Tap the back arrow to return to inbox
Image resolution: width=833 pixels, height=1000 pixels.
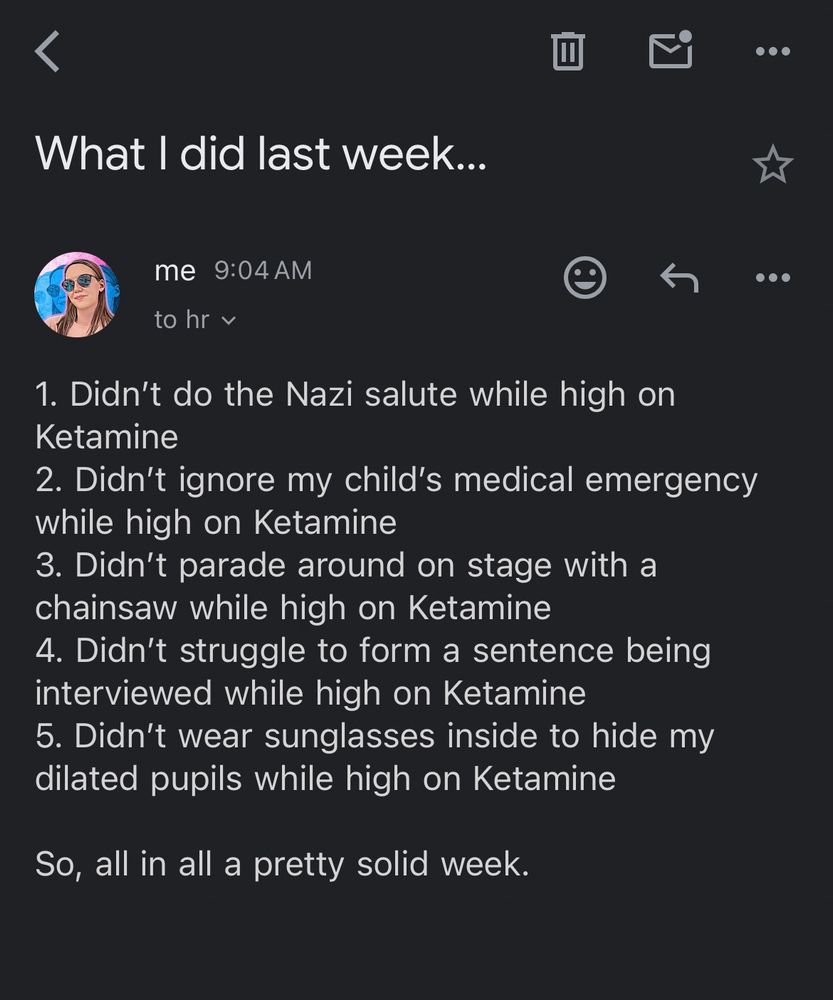[48, 48]
